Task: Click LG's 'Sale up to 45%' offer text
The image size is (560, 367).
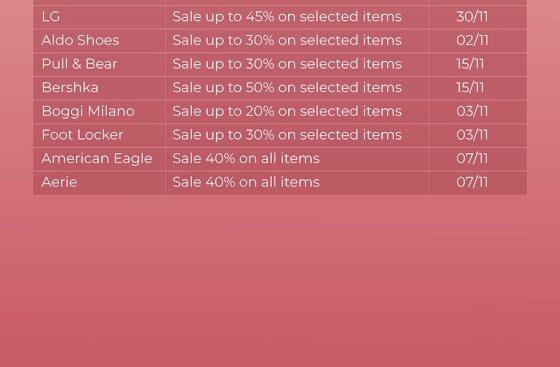Action: [287, 17]
